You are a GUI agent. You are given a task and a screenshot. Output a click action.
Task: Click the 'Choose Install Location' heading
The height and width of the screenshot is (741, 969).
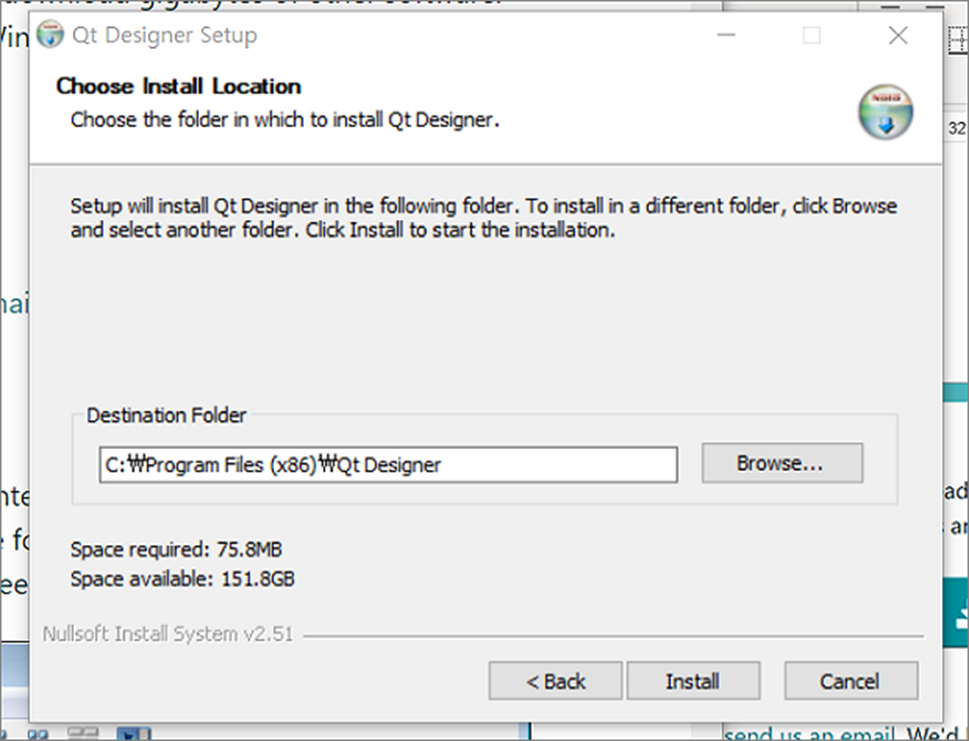tap(179, 87)
